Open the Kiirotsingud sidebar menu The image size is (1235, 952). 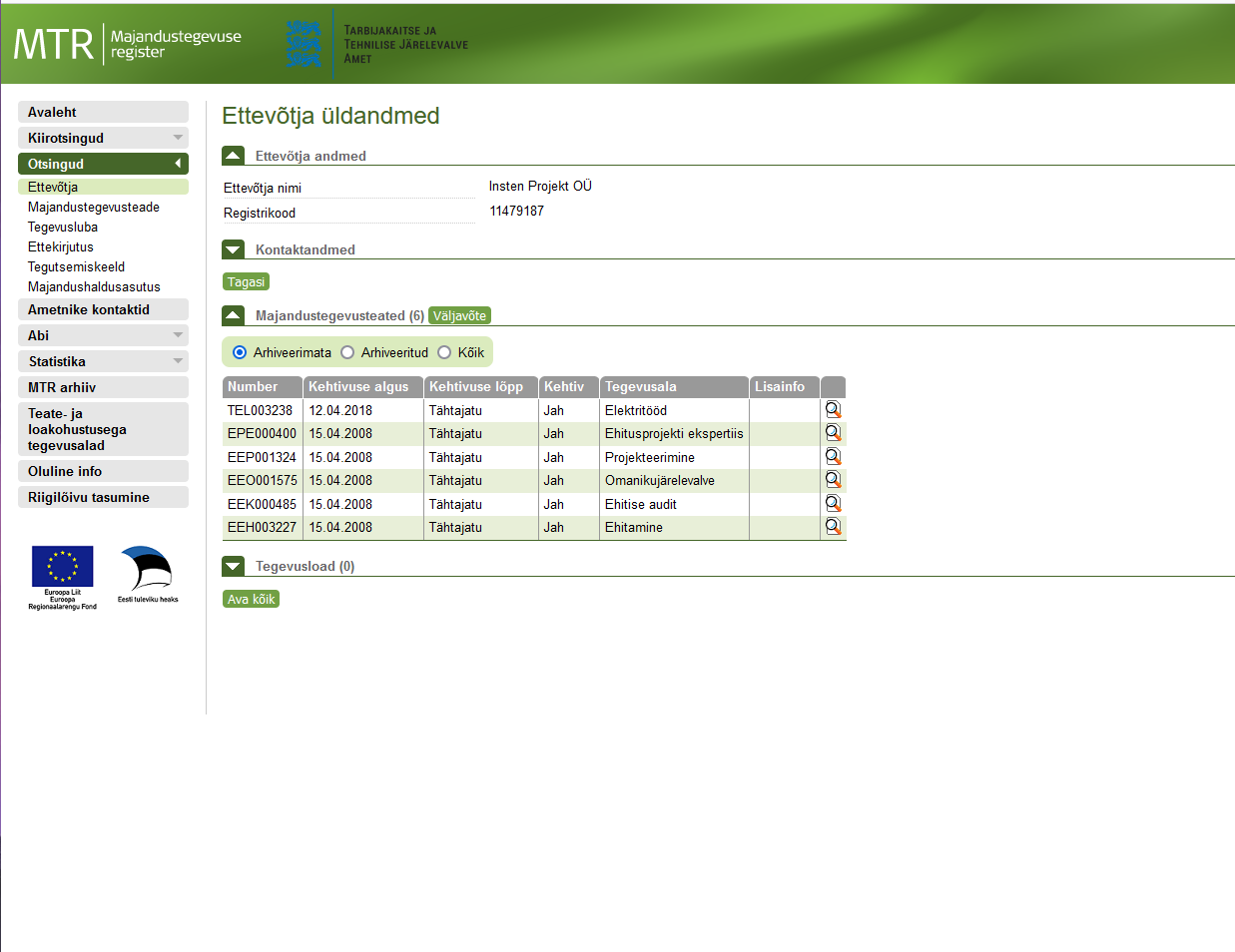[103, 138]
